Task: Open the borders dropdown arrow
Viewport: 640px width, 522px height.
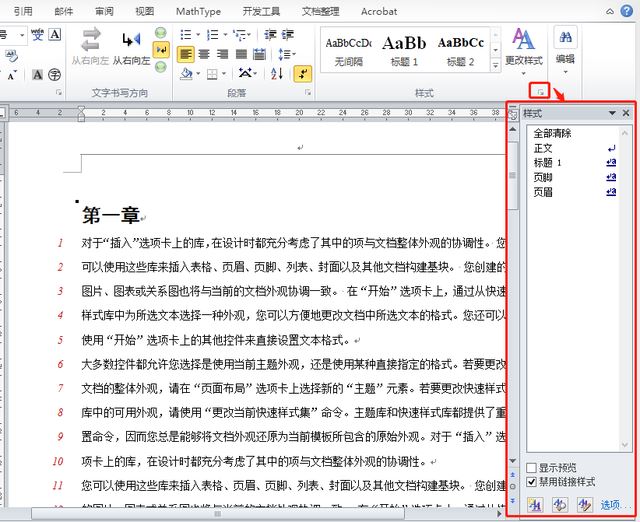Action: tap(224, 74)
